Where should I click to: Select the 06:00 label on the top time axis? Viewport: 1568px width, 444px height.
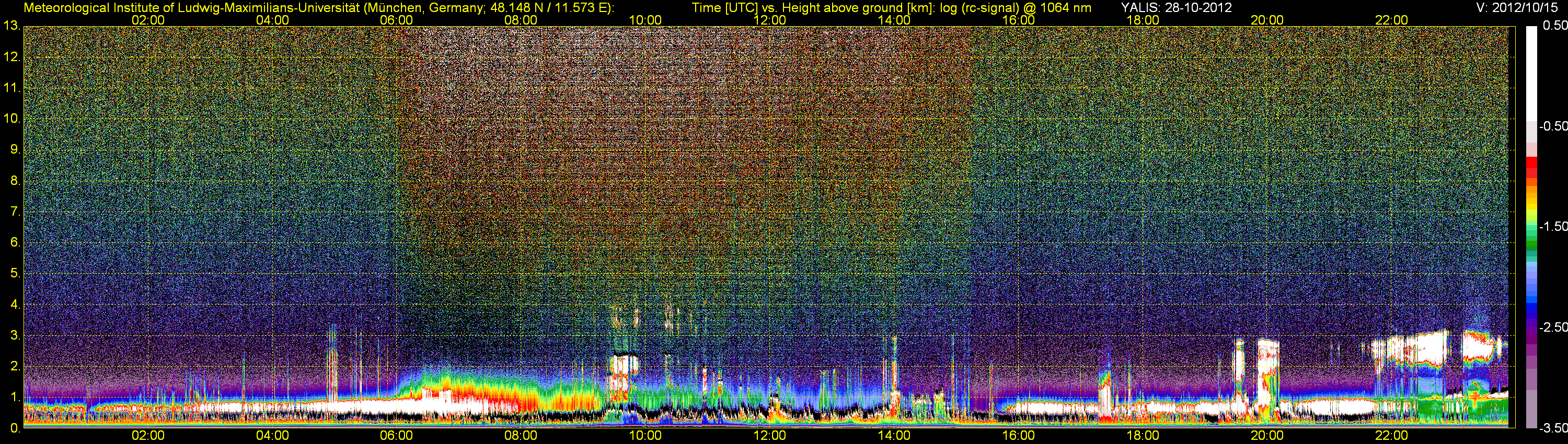click(x=396, y=20)
